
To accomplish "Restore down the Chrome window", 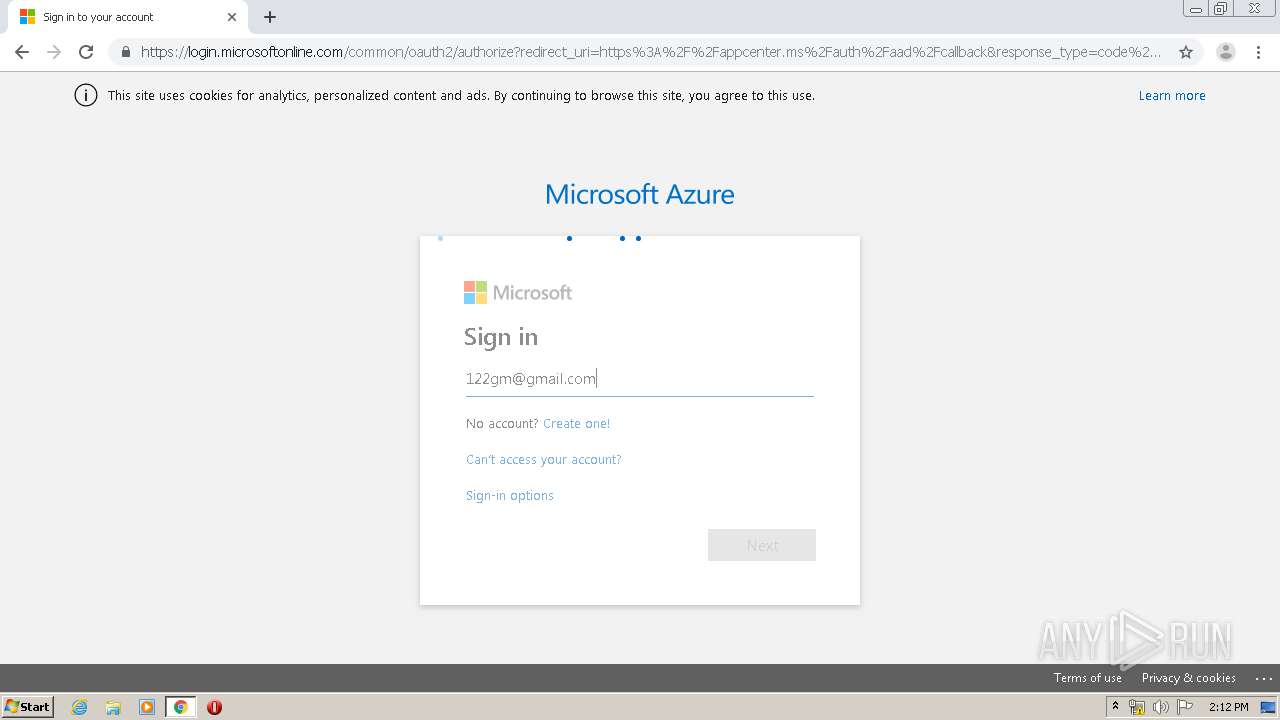I will (1221, 9).
